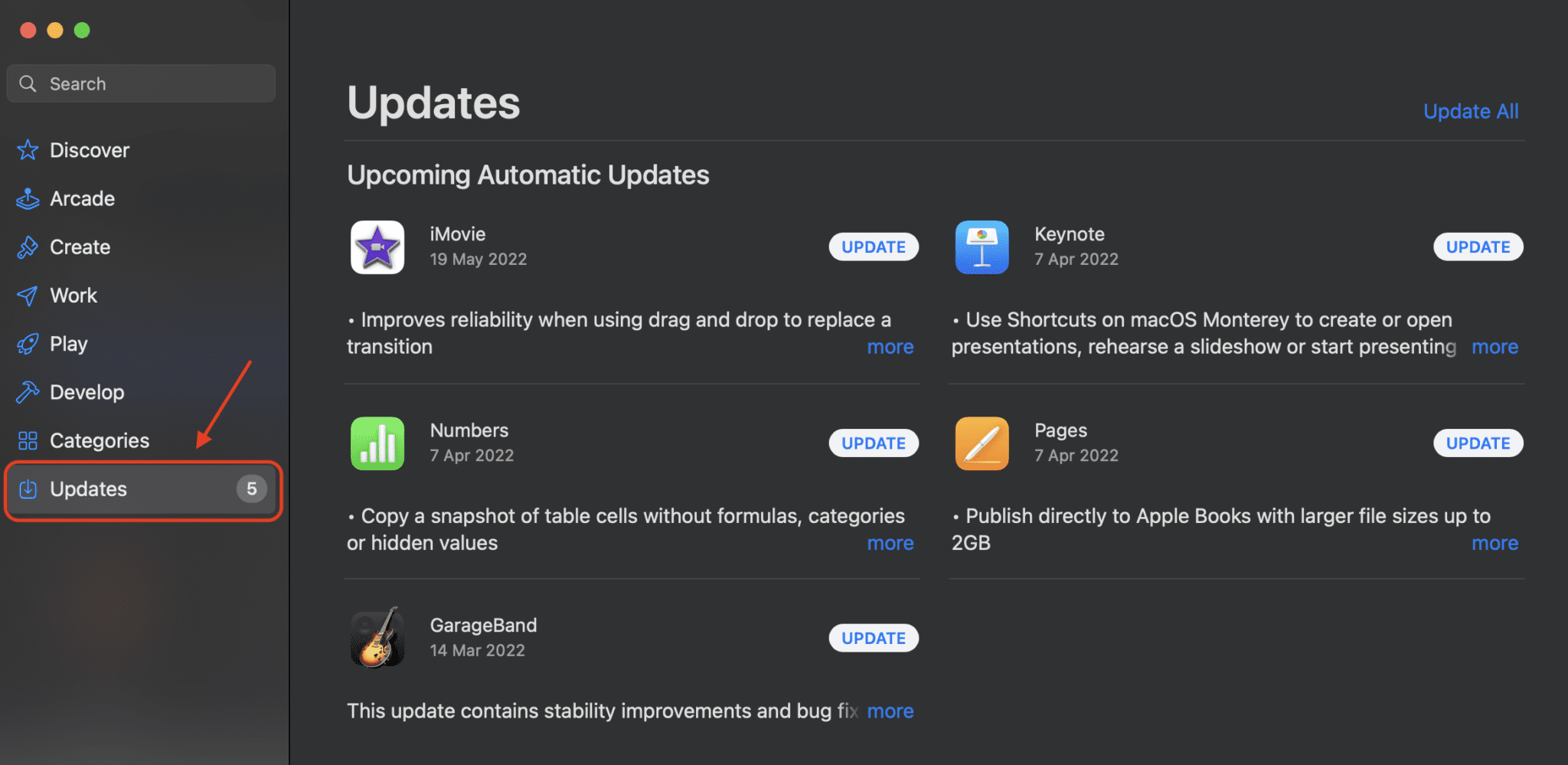This screenshot has width=1568, height=765.
Task: Select the Work paper-plane icon
Action: 28,295
